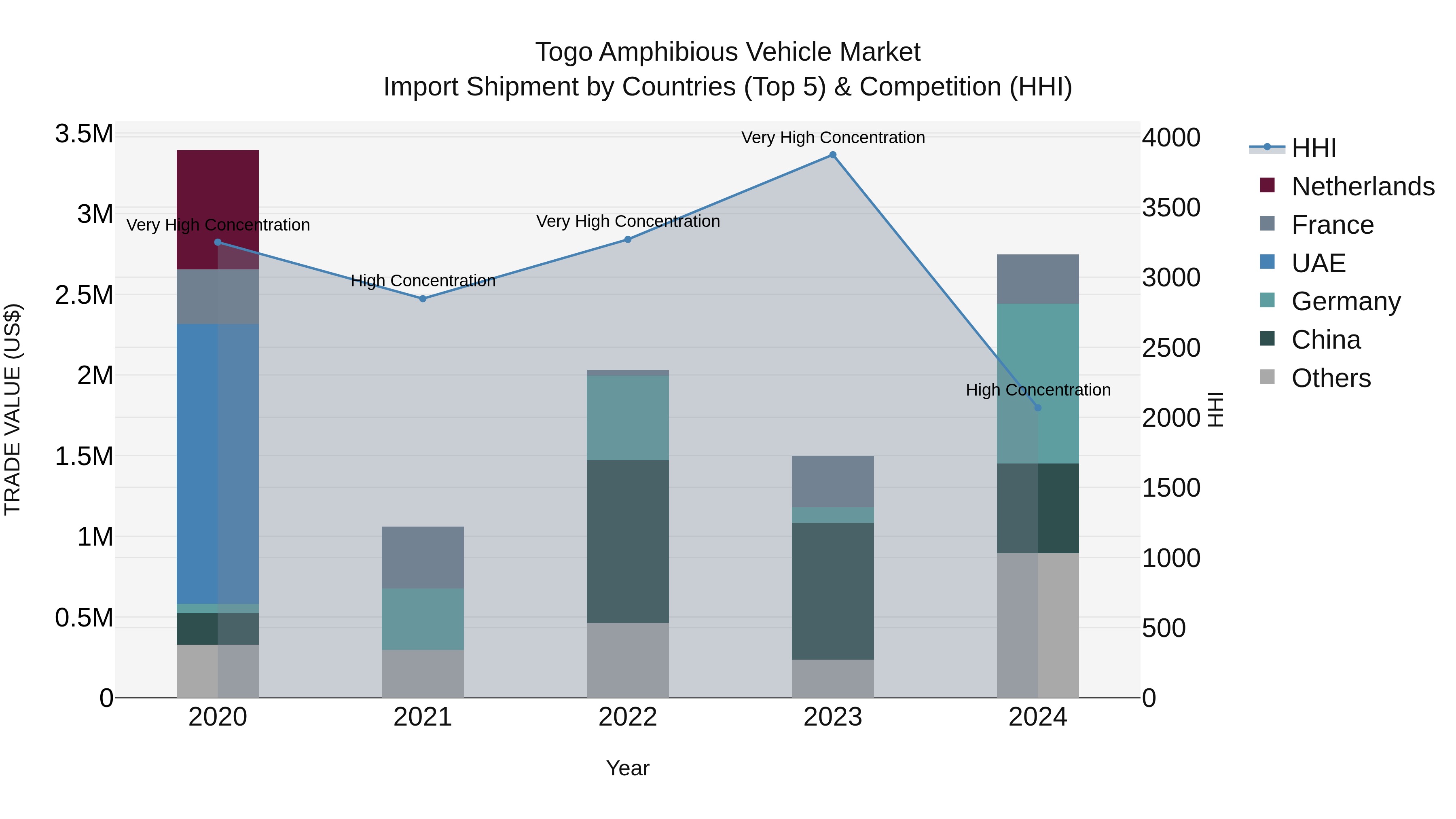Screen dimensions: 1456x819
Task: Select the Germany bar segment in 2022
Action: (627, 418)
